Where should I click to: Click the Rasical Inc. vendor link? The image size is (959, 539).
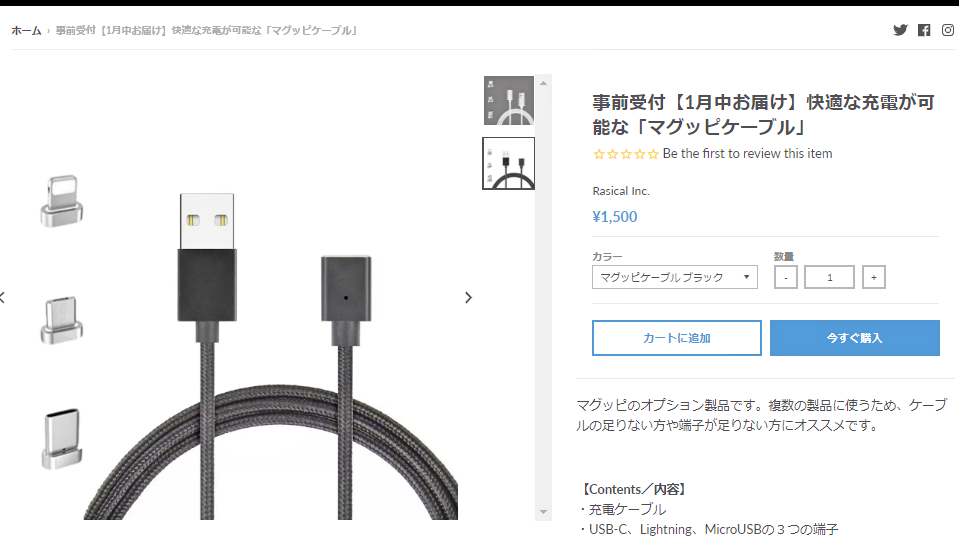621,191
